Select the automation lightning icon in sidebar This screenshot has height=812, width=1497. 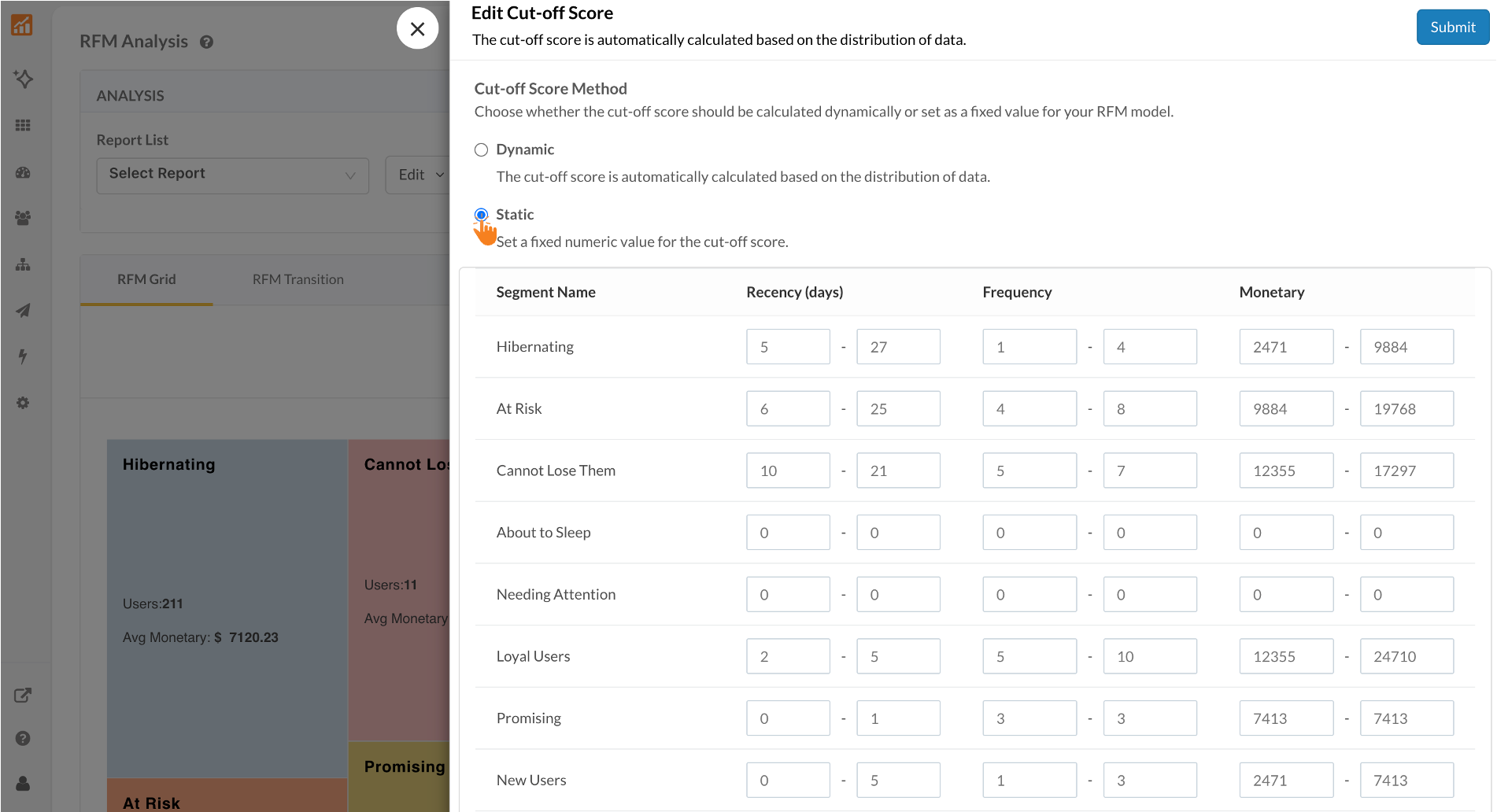pos(24,356)
